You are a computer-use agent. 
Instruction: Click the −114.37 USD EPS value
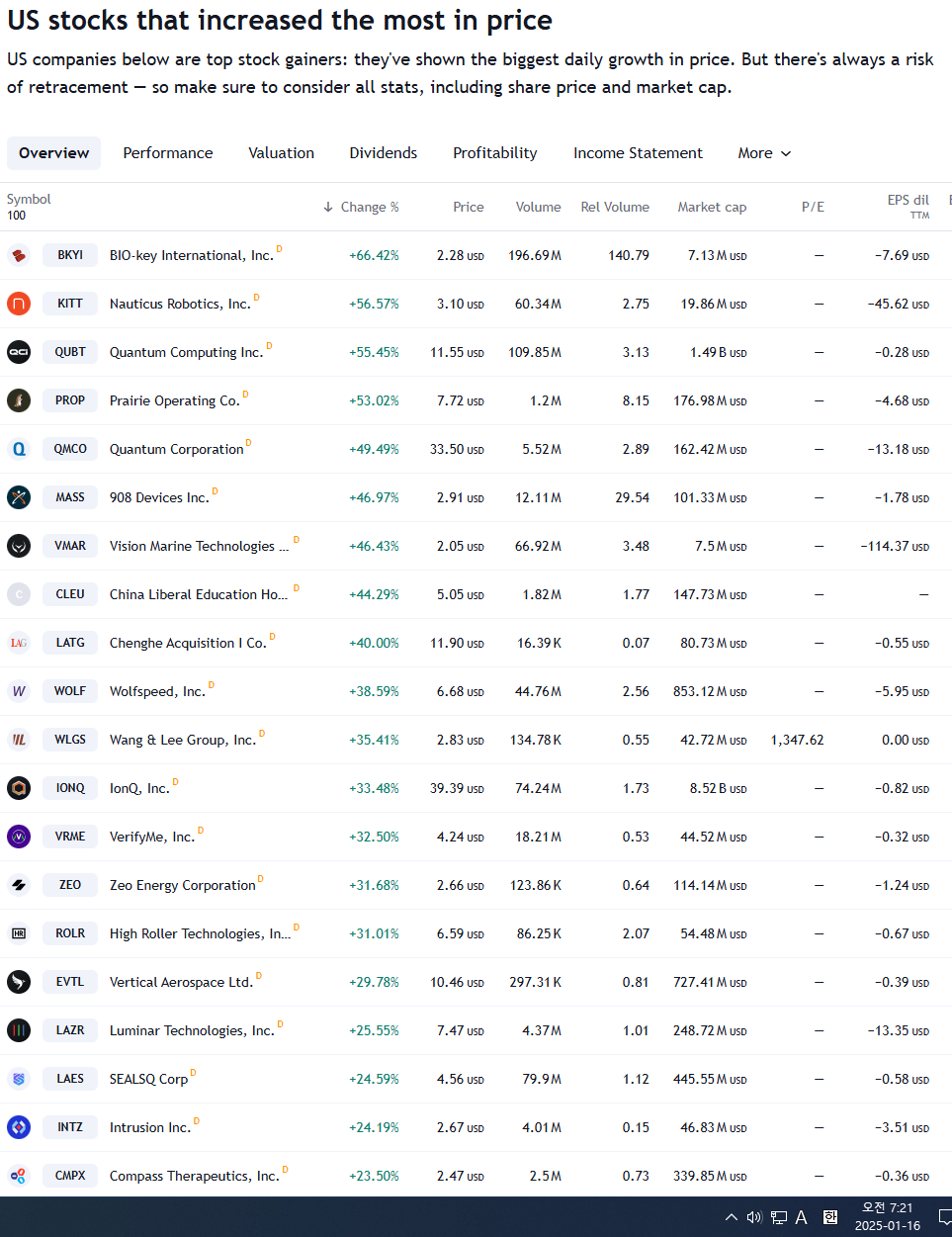895,546
